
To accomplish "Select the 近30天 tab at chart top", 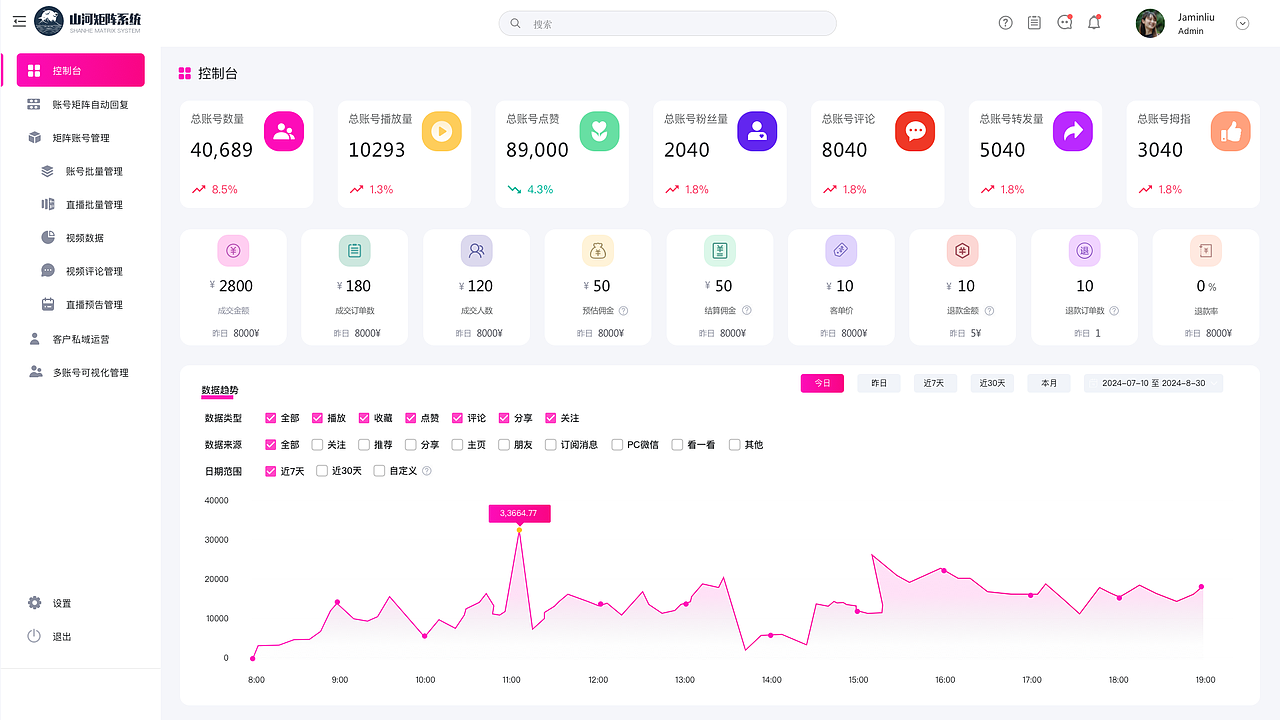I will pyautogui.click(x=992, y=383).
